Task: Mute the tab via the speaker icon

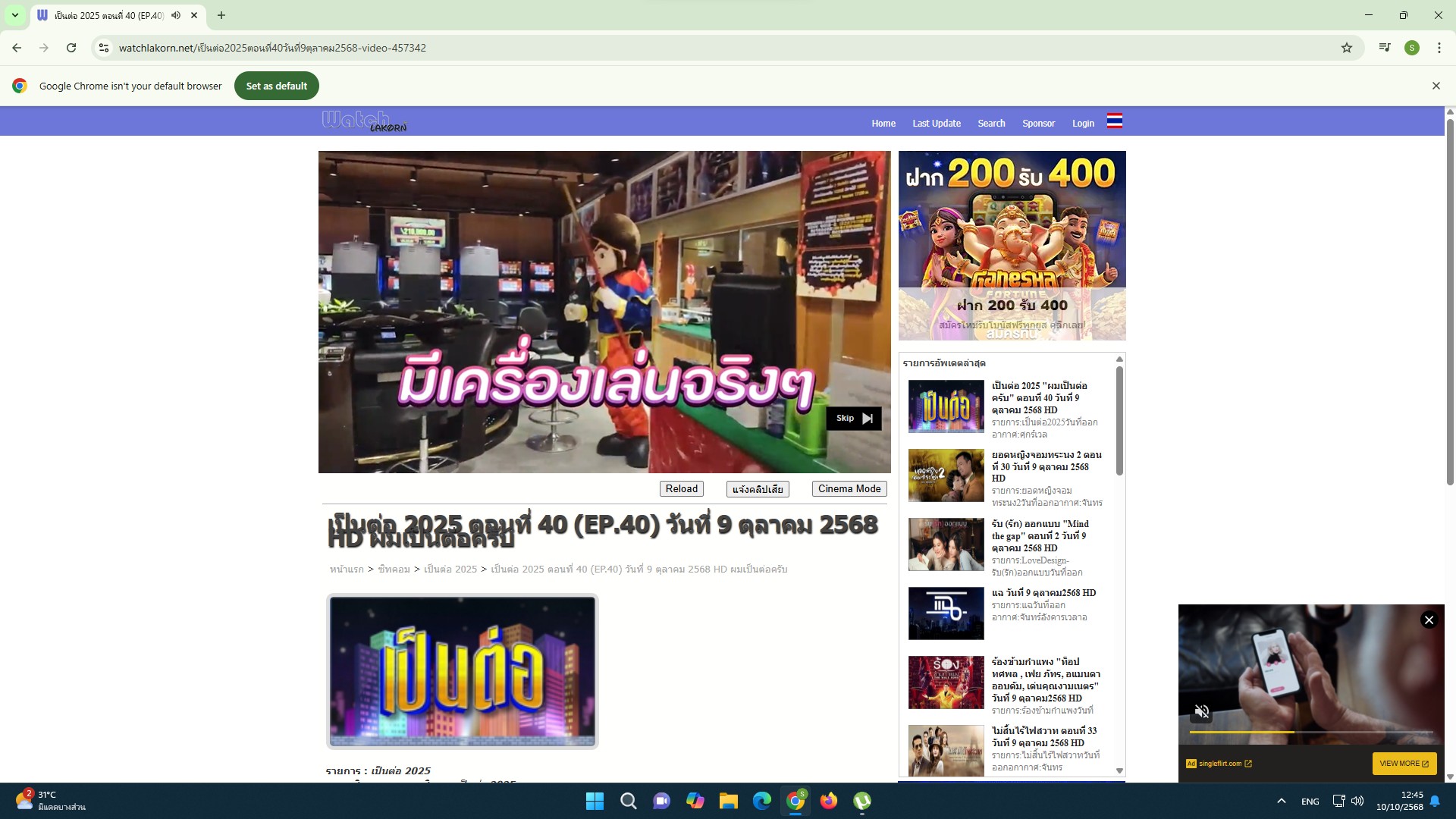Action: tap(176, 15)
